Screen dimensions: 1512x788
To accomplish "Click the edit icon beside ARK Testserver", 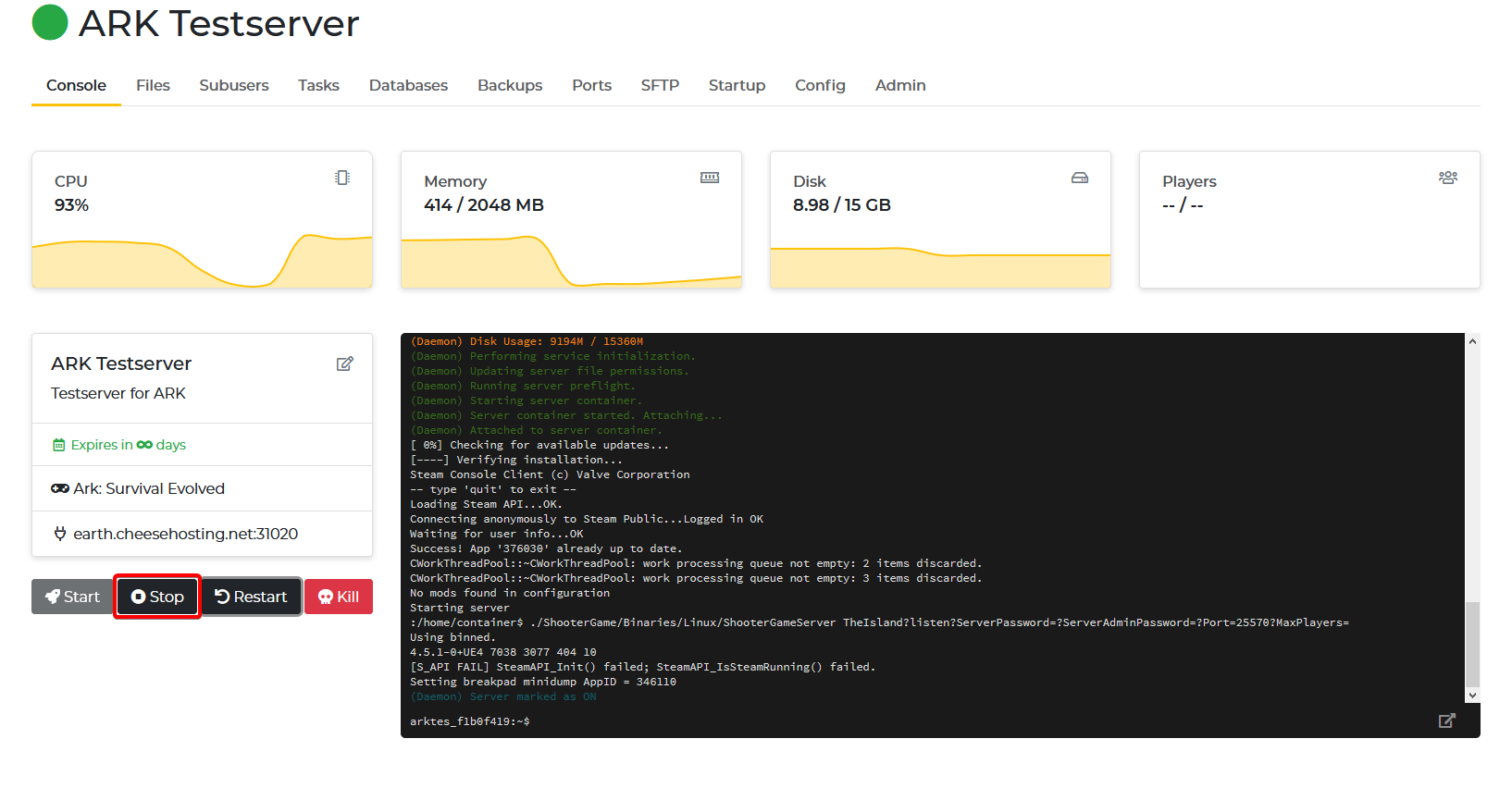I will 344,363.
